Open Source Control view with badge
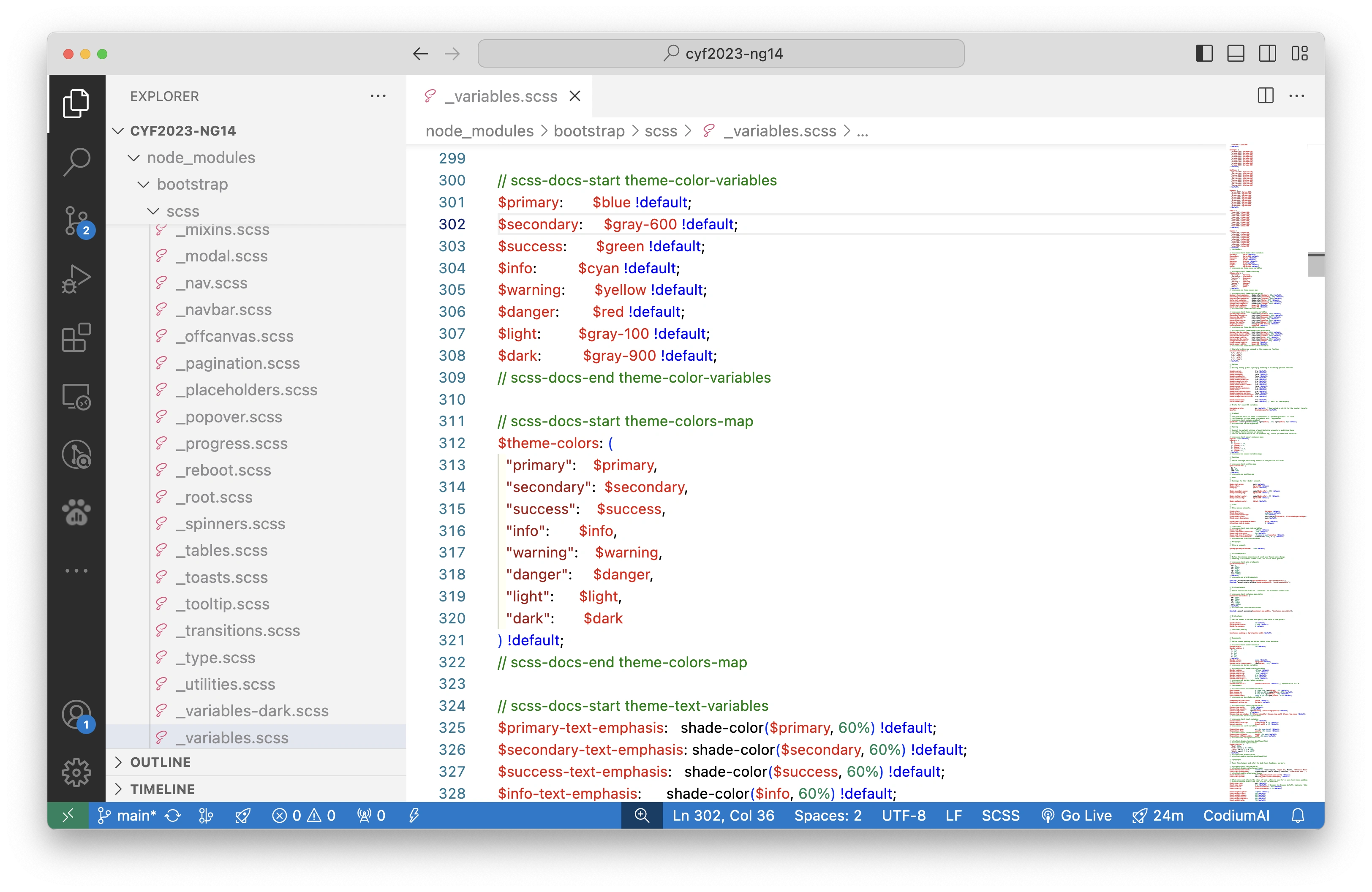1372x892 pixels. click(x=76, y=221)
